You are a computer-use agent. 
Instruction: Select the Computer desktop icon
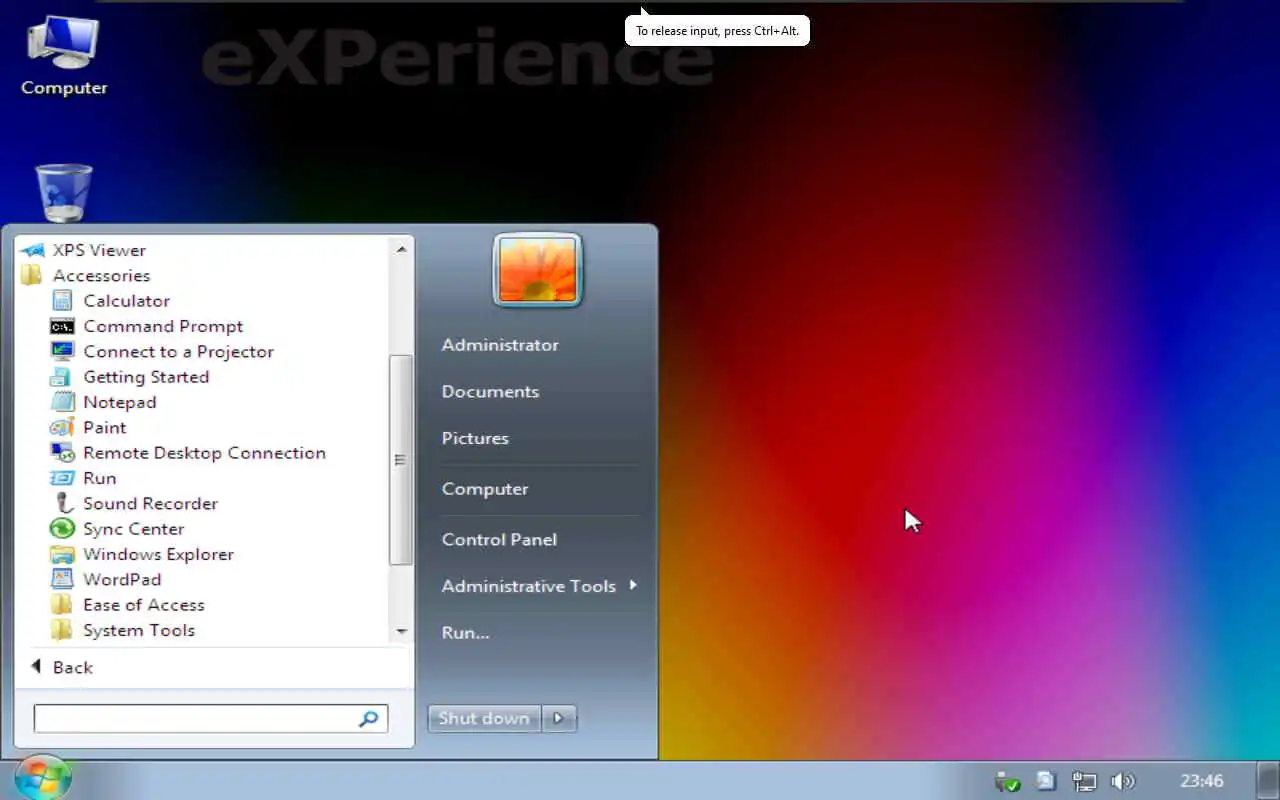point(63,56)
